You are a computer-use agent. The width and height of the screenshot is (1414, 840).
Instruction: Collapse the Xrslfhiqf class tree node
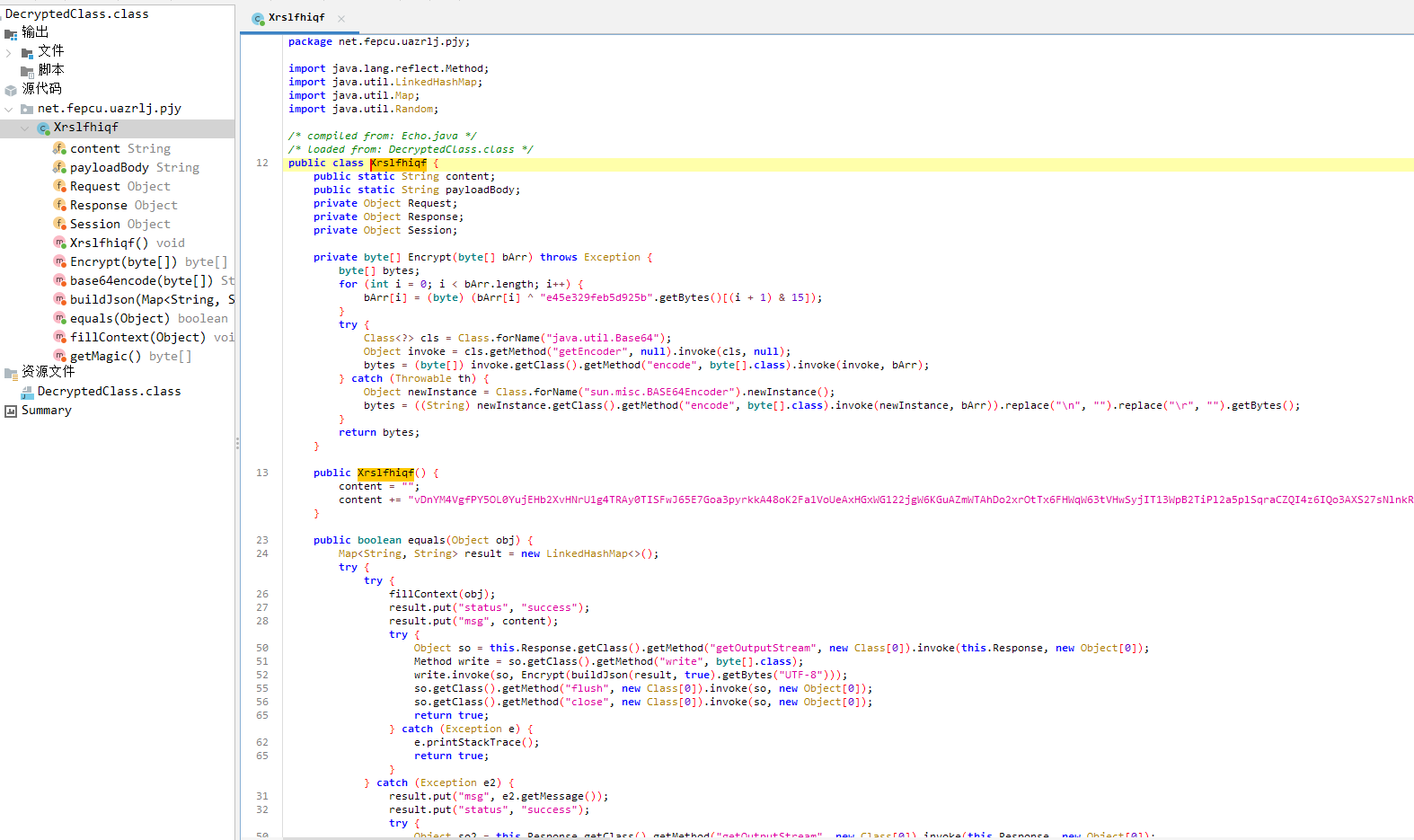click(25, 128)
